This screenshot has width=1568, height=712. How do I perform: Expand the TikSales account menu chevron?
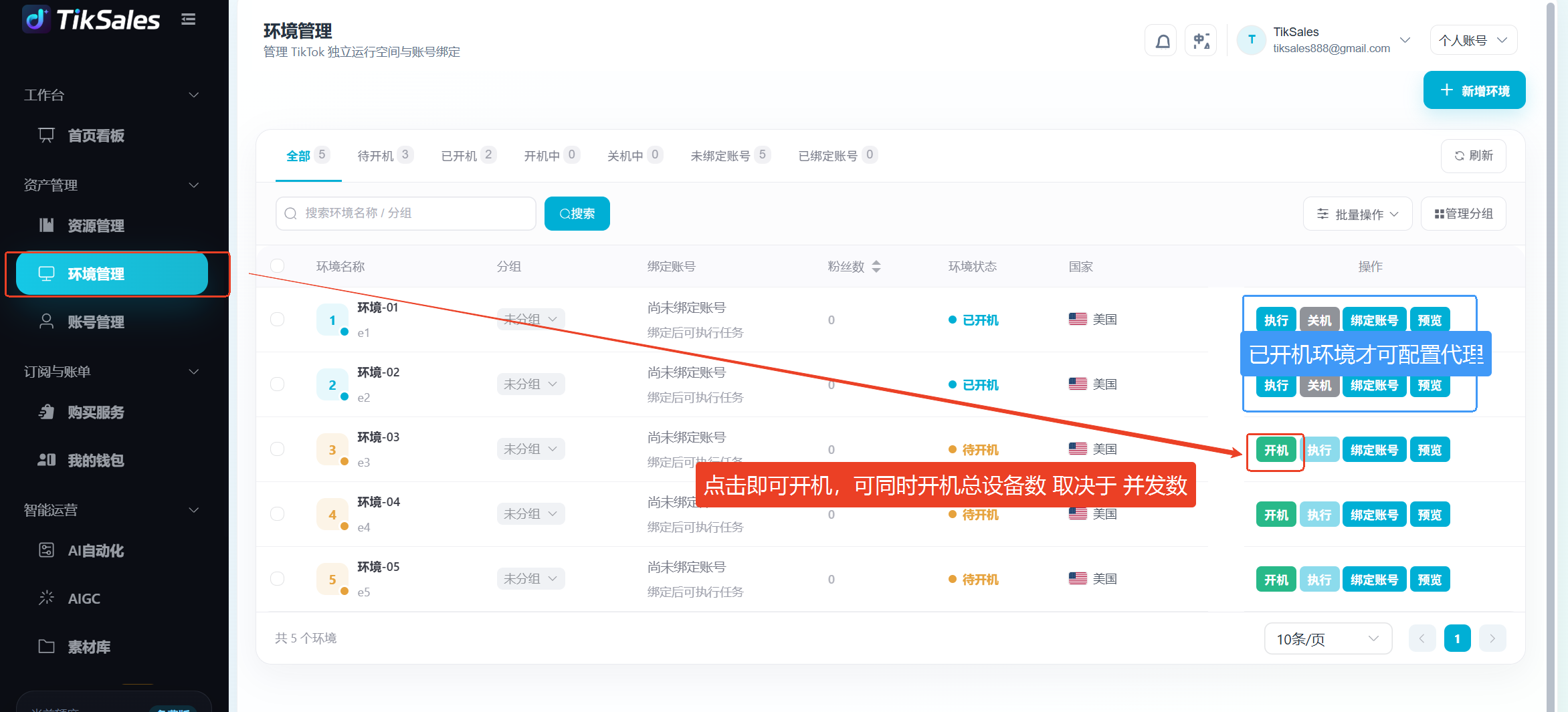[x=1405, y=40]
